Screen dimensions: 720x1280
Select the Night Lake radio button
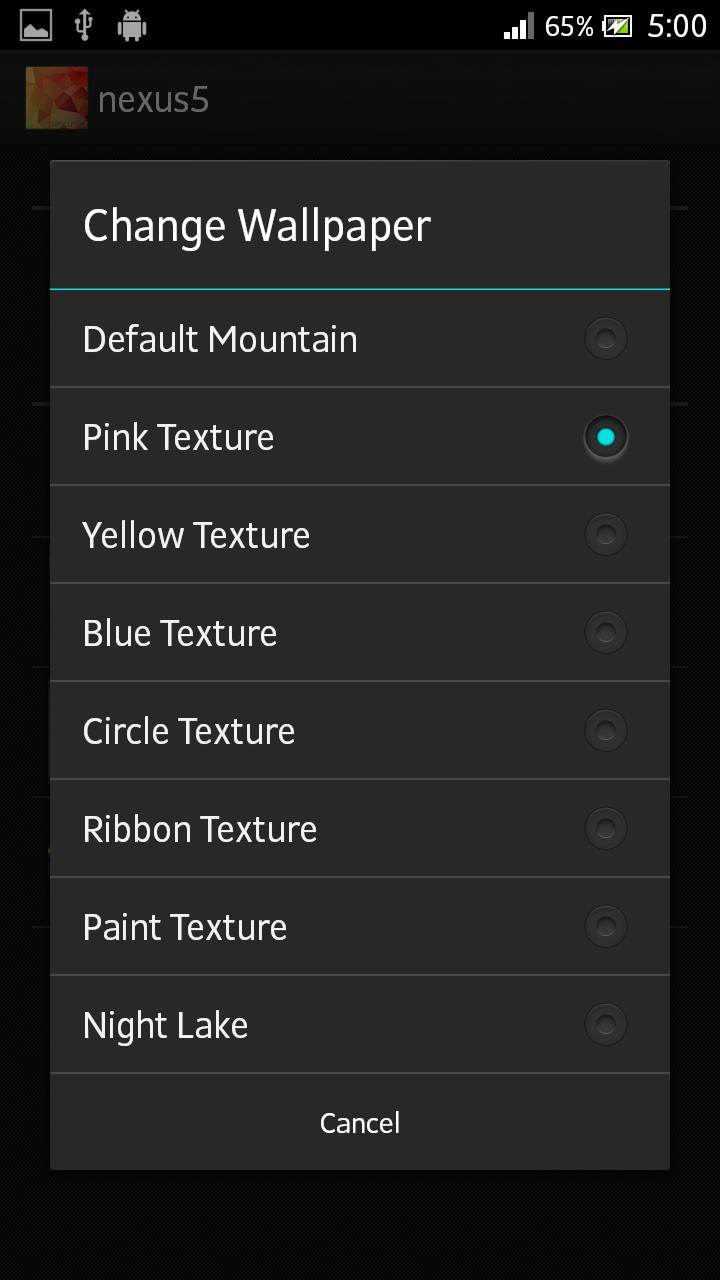point(605,1025)
